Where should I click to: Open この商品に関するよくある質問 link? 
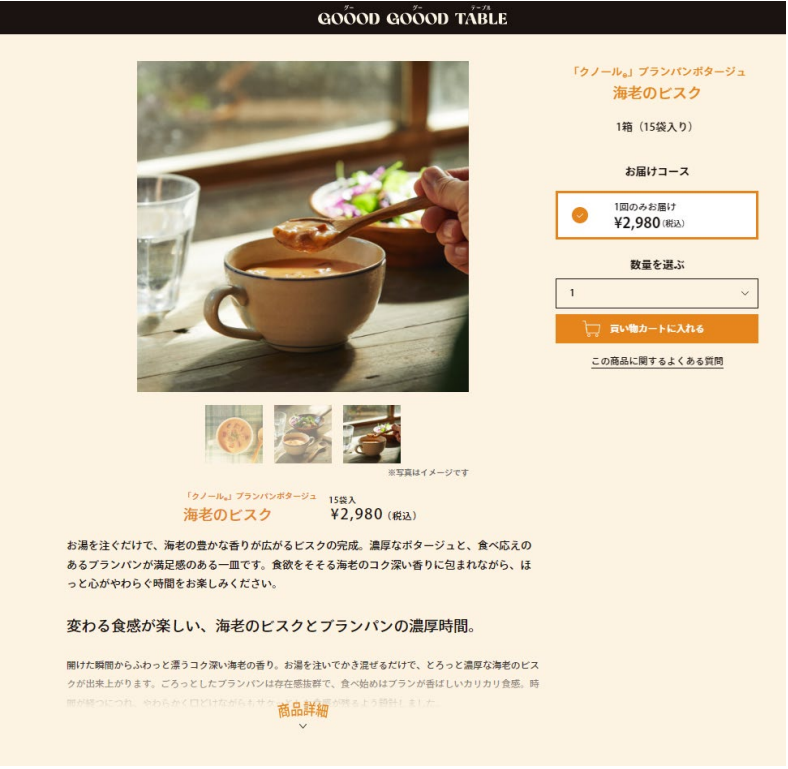click(x=657, y=361)
